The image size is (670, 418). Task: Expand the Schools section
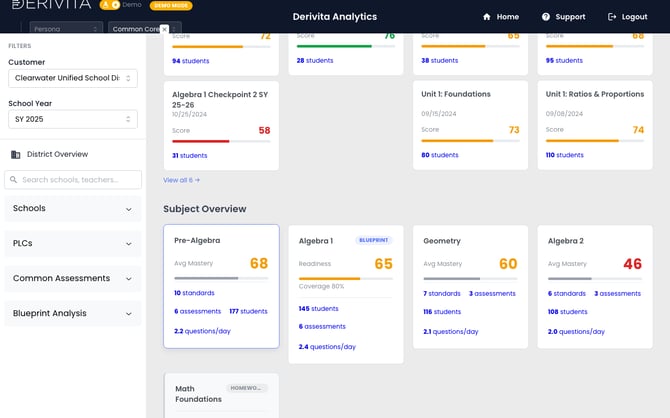[x=73, y=209]
